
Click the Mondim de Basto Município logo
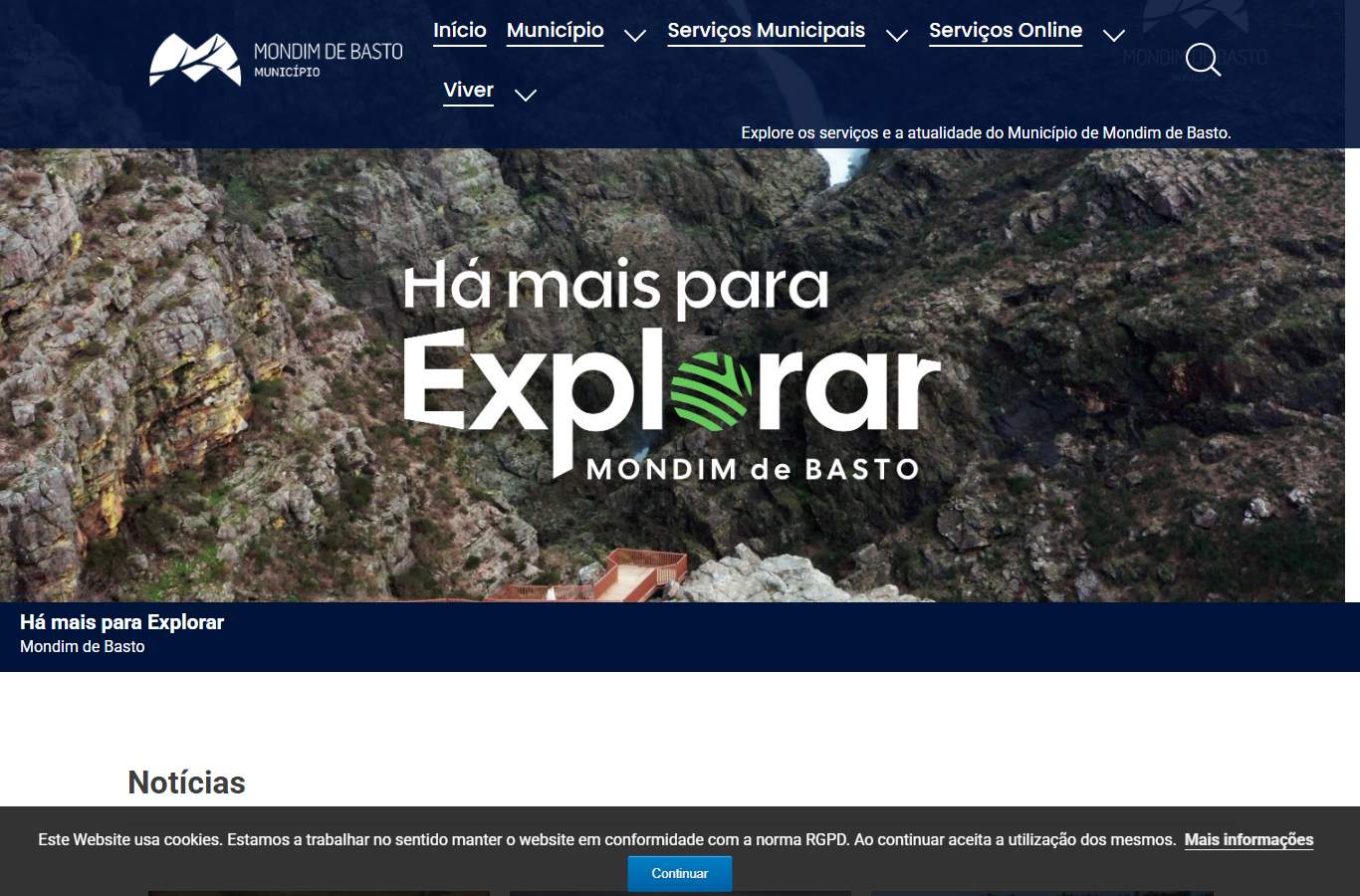click(x=276, y=60)
